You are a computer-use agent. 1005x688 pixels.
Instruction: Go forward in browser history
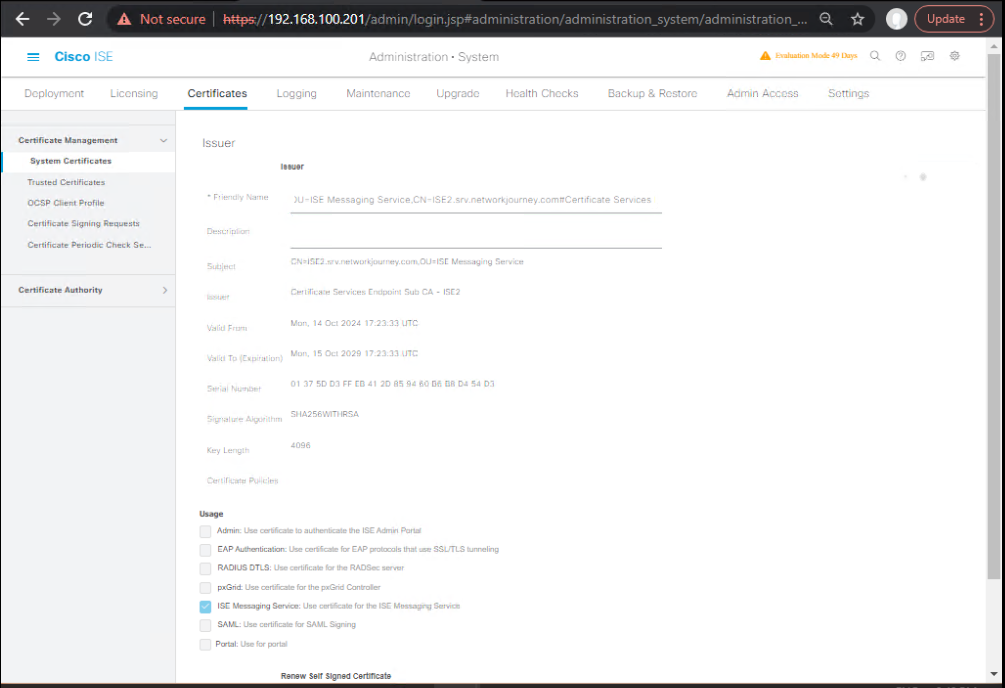(x=54, y=19)
